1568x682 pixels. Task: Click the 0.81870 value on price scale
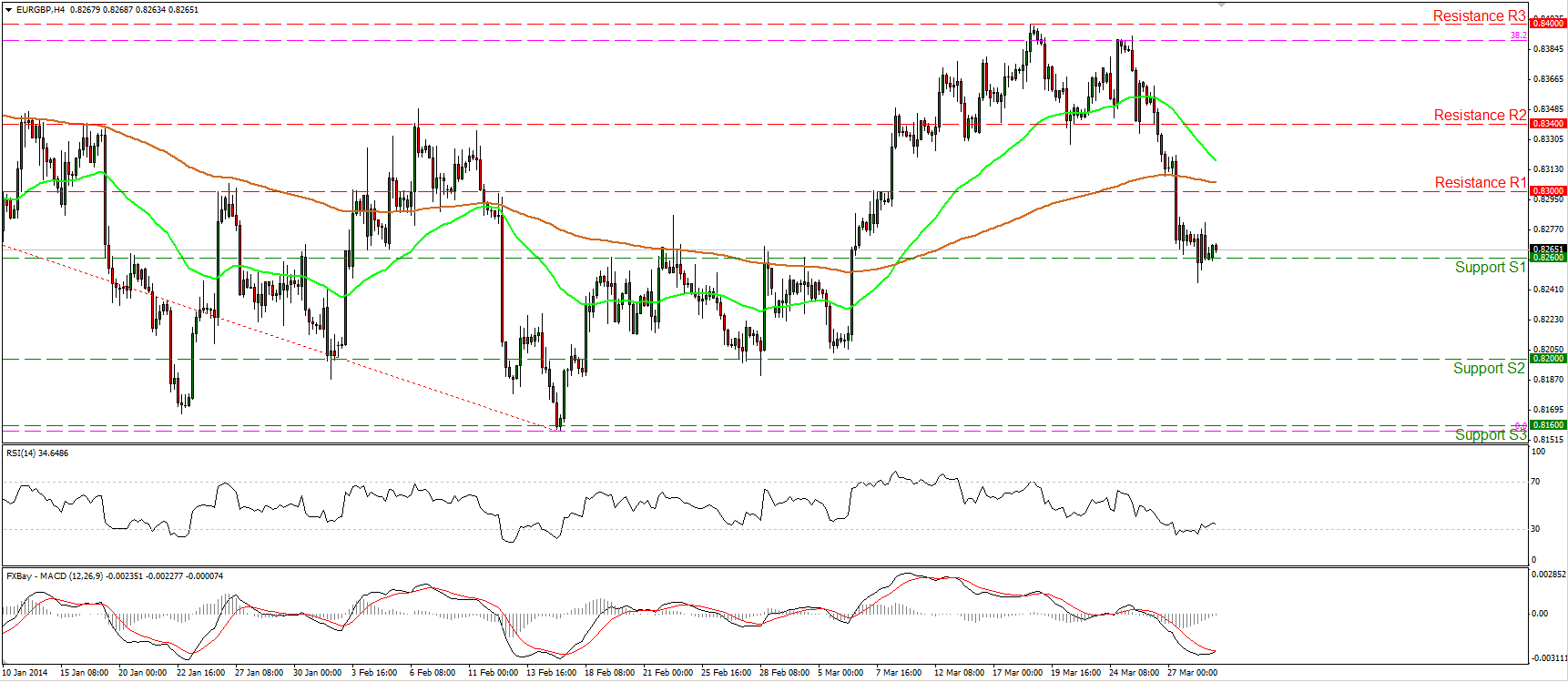(1548, 380)
